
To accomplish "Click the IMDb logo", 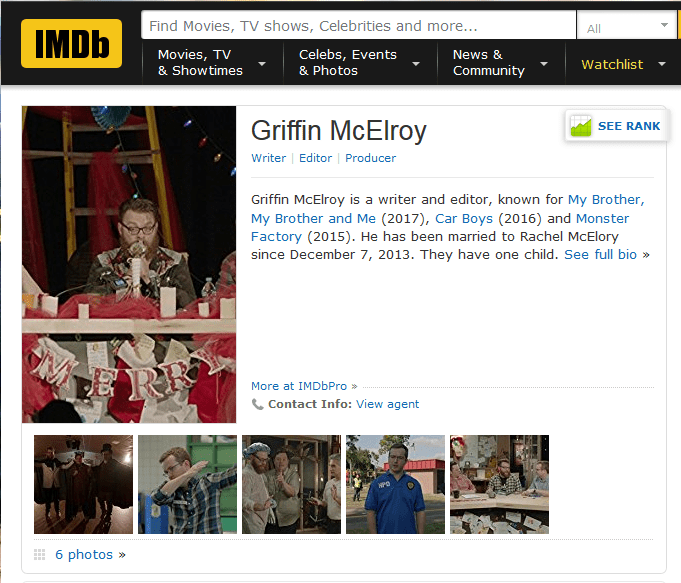I will point(71,43).
